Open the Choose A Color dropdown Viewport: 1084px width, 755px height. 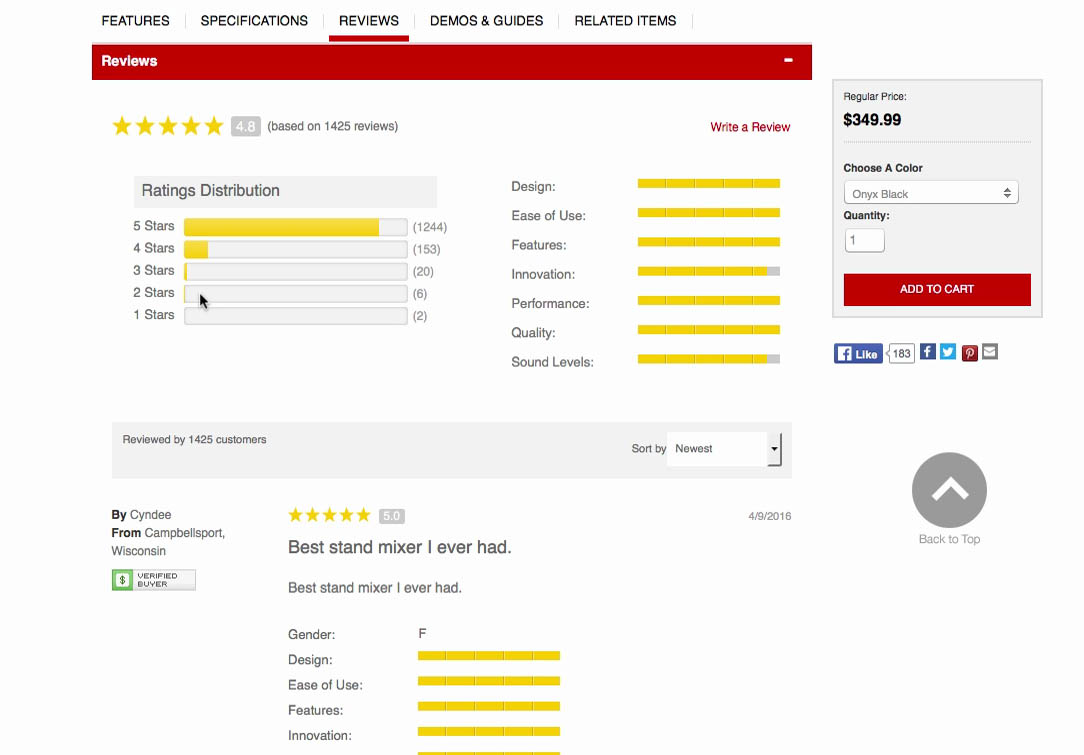(x=930, y=192)
